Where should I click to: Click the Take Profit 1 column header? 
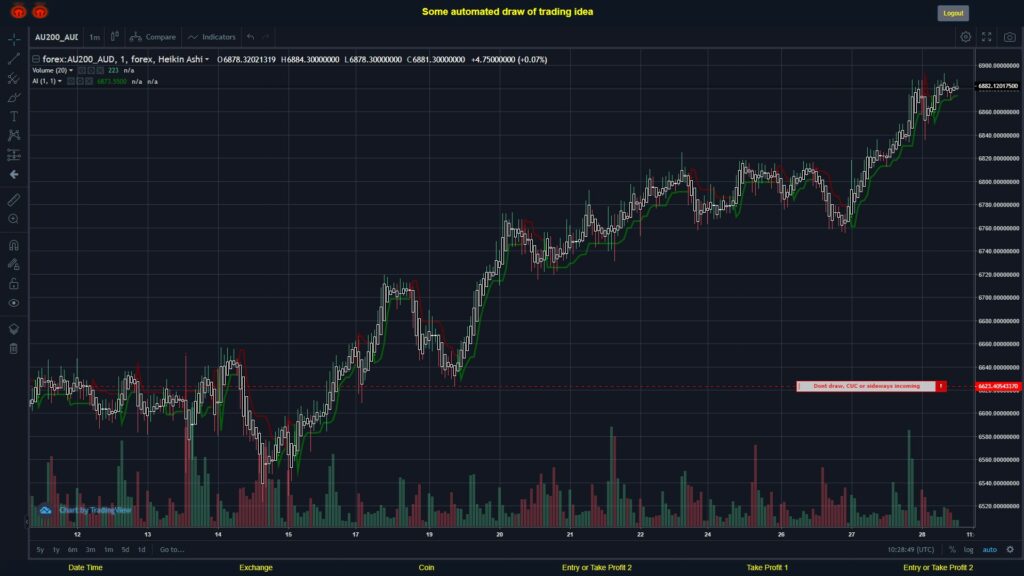pyautogui.click(x=767, y=568)
